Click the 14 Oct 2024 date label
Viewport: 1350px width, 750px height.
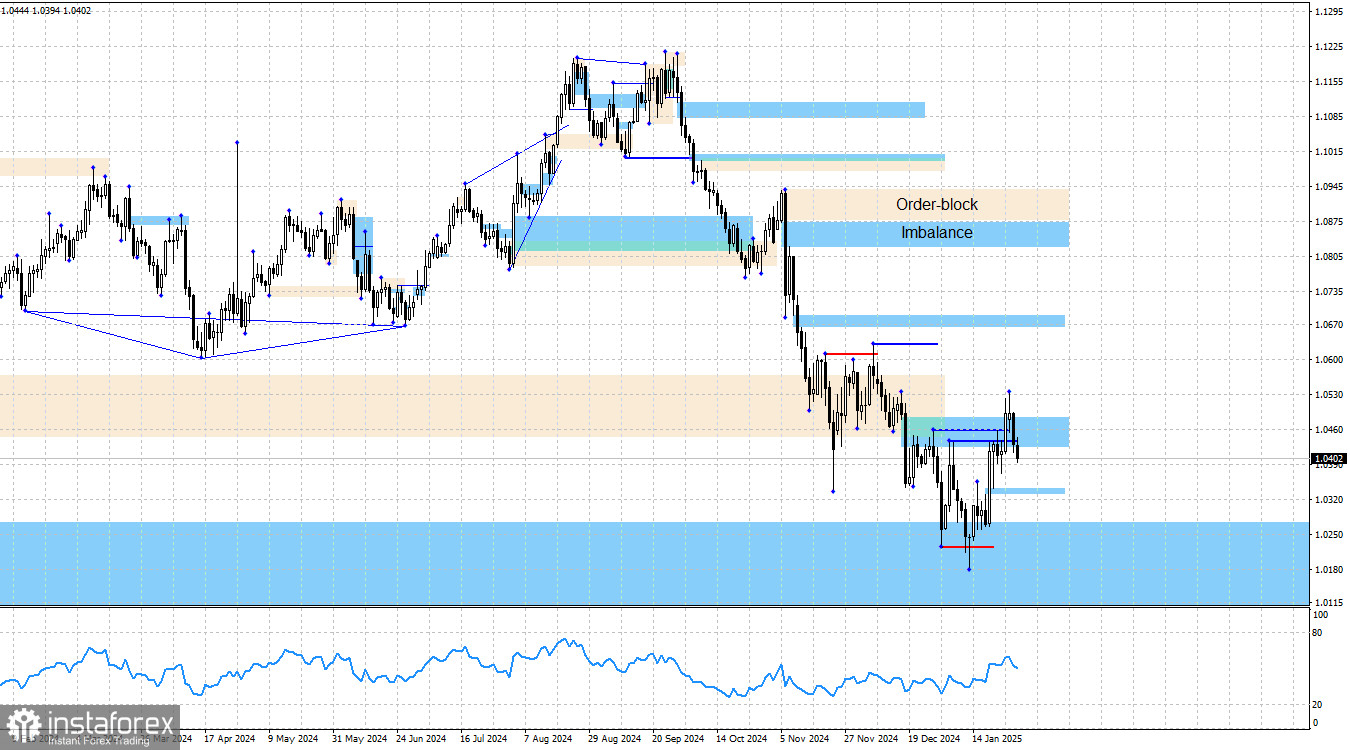[x=743, y=739]
